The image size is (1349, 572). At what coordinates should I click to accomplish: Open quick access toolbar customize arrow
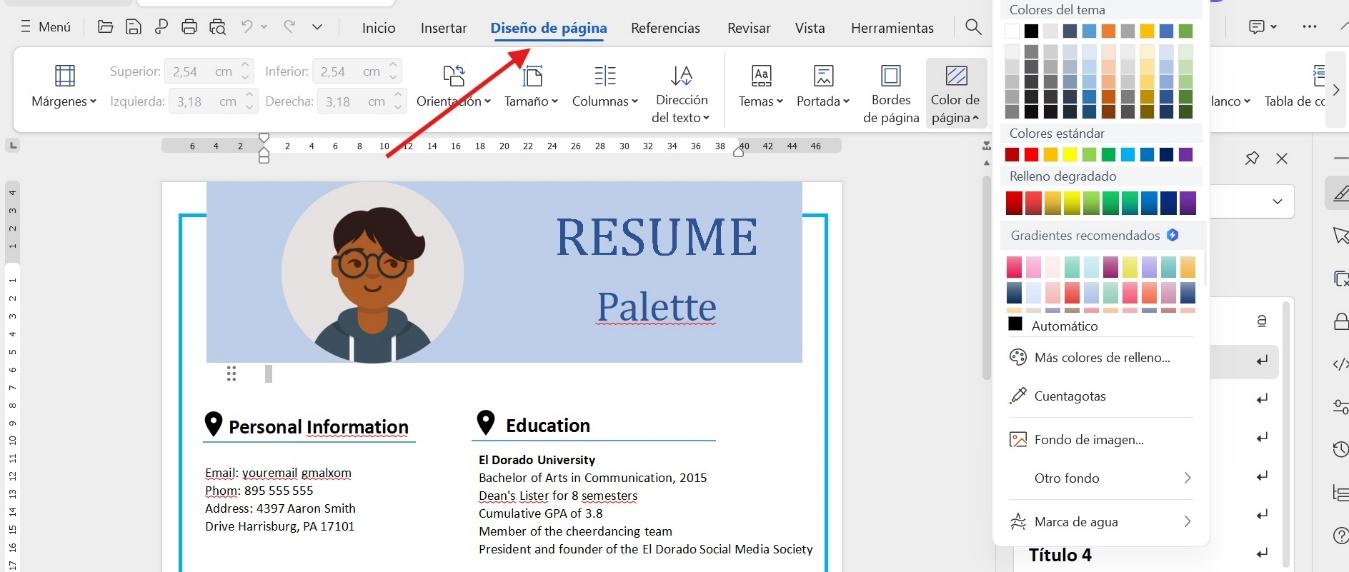pyautogui.click(x=317, y=27)
